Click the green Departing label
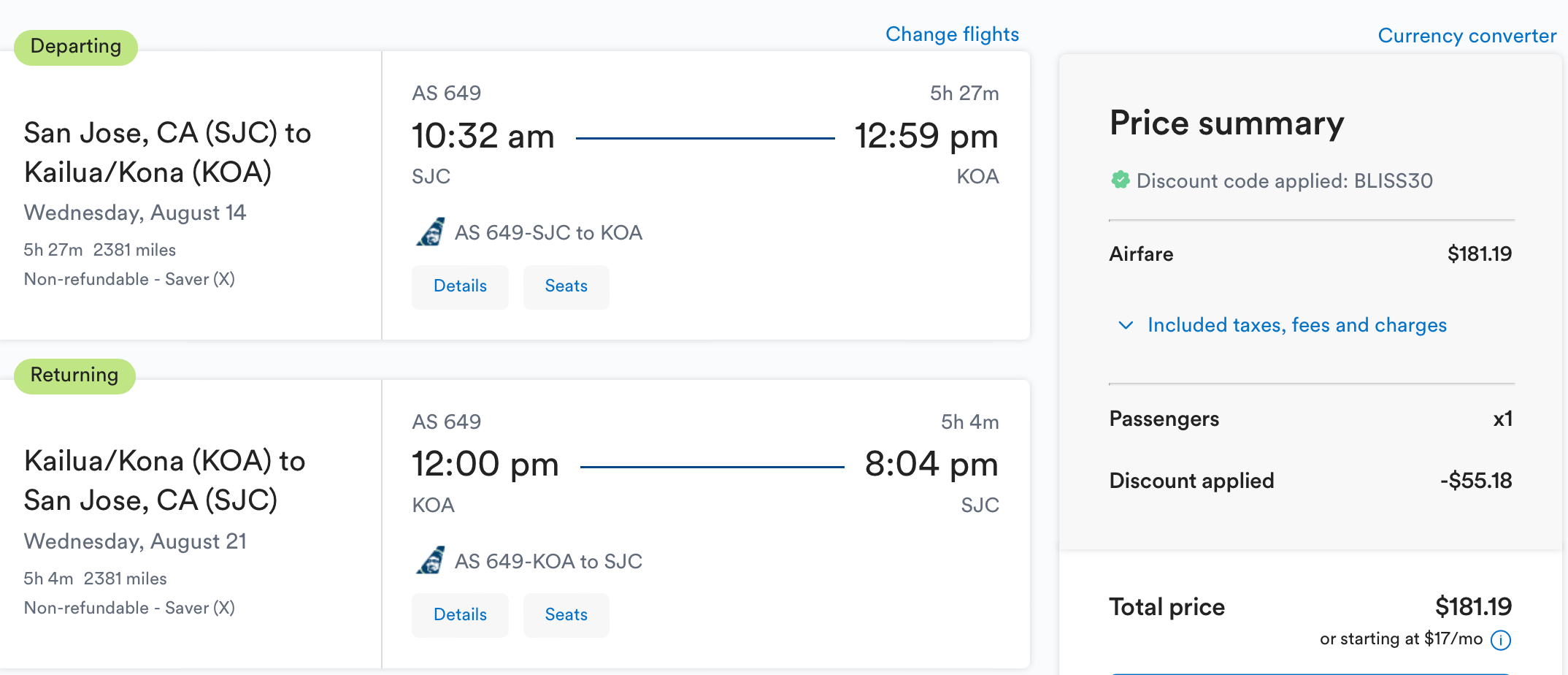Viewport: 1568px width, 675px height. click(x=76, y=47)
